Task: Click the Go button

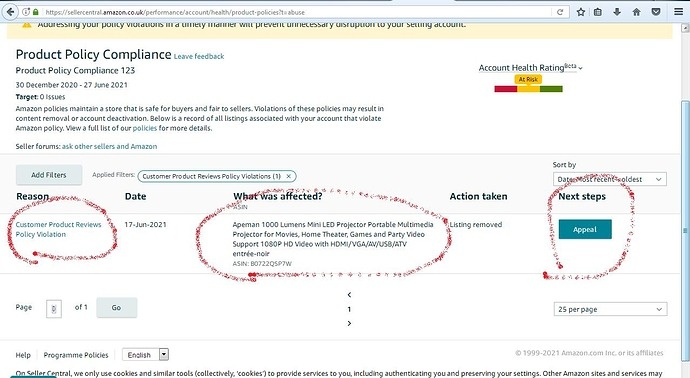Action: click(116, 308)
